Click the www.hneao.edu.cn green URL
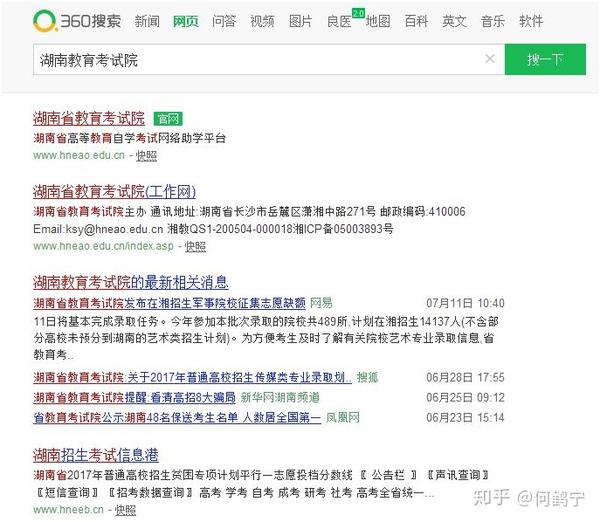 click(79, 155)
